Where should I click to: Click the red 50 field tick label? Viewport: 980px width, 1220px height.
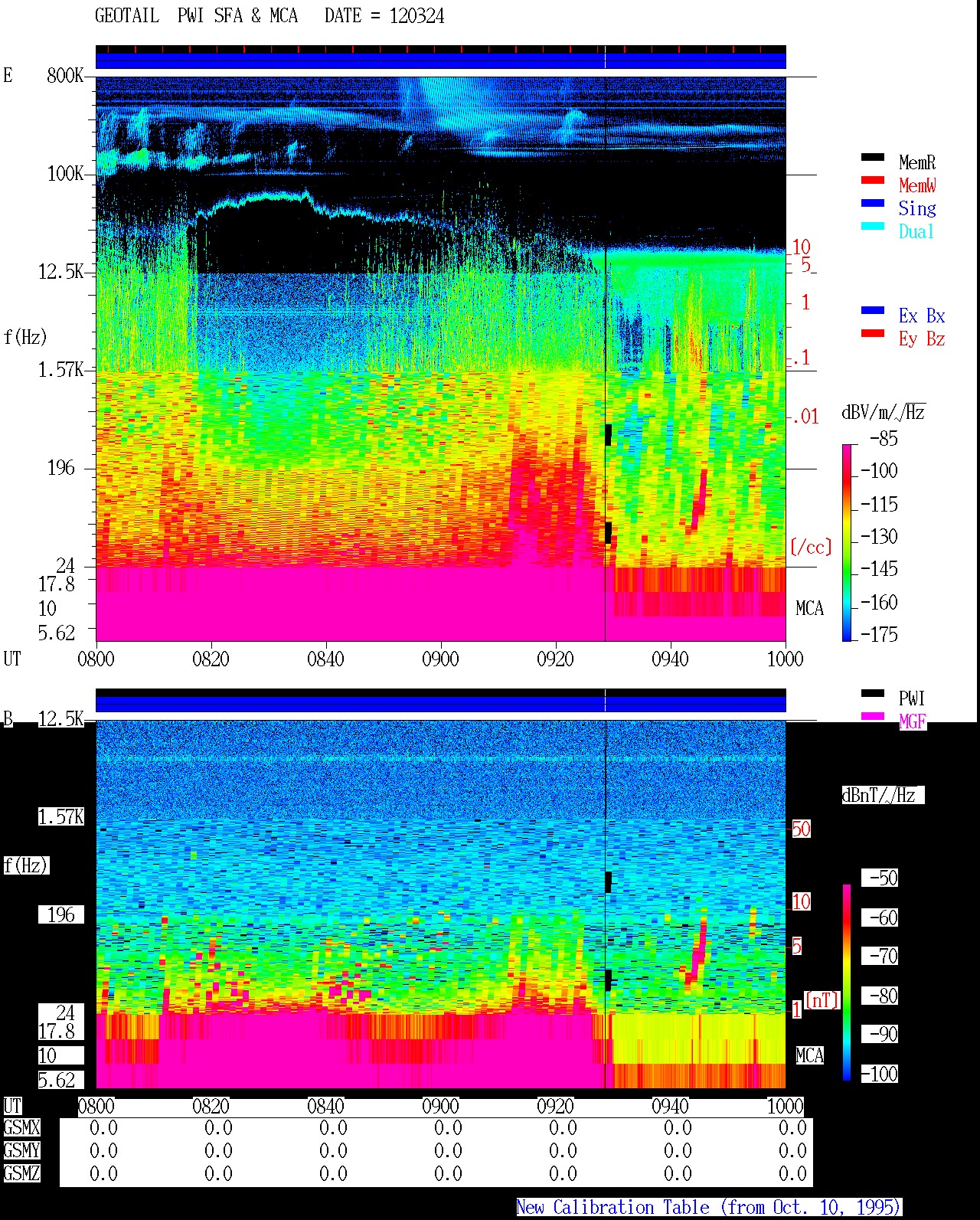(x=801, y=829)
